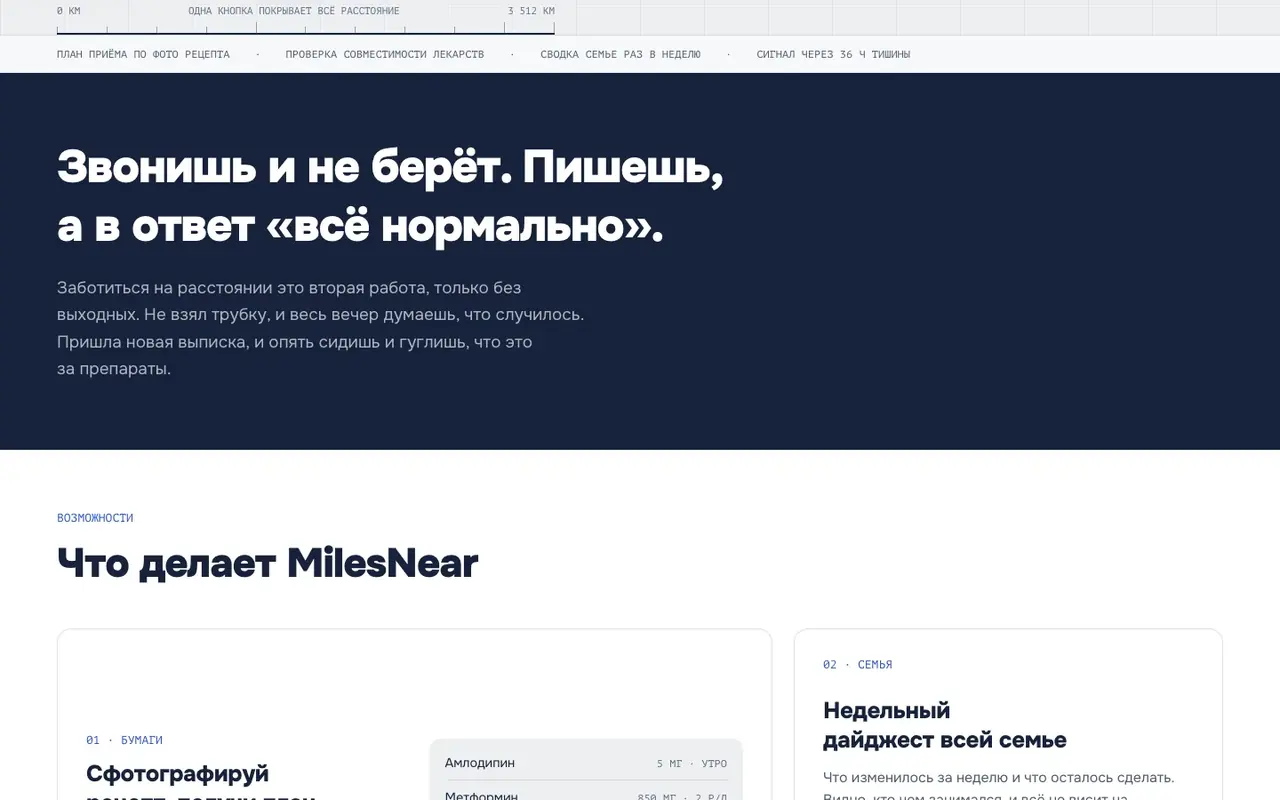Viewport: 1280px width, 800px height.
Task: Select 'Проверка совместимости лекарств' item
Action: pos(385,54)
